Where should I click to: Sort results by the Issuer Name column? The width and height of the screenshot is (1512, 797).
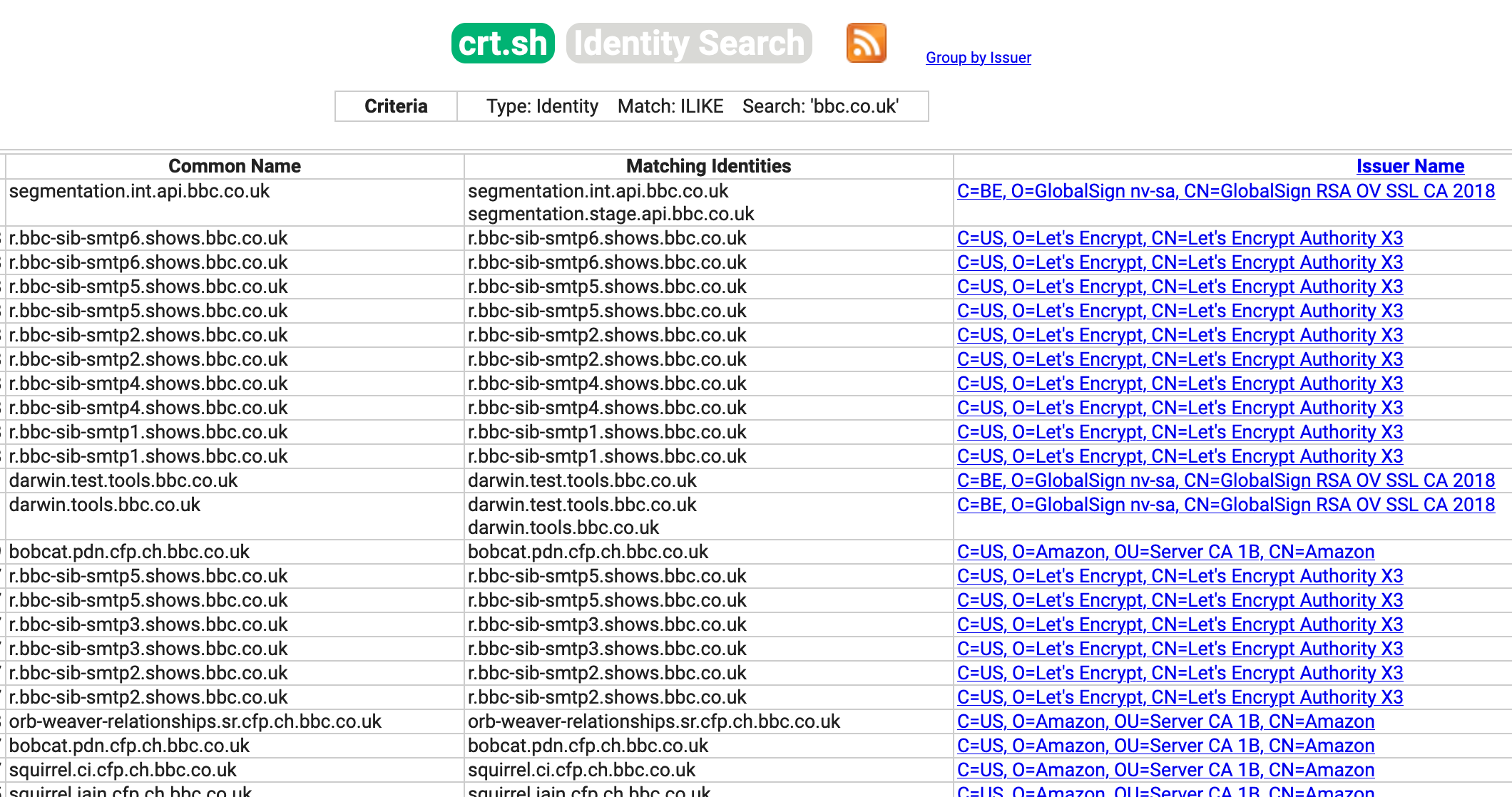click(1410, 165)
